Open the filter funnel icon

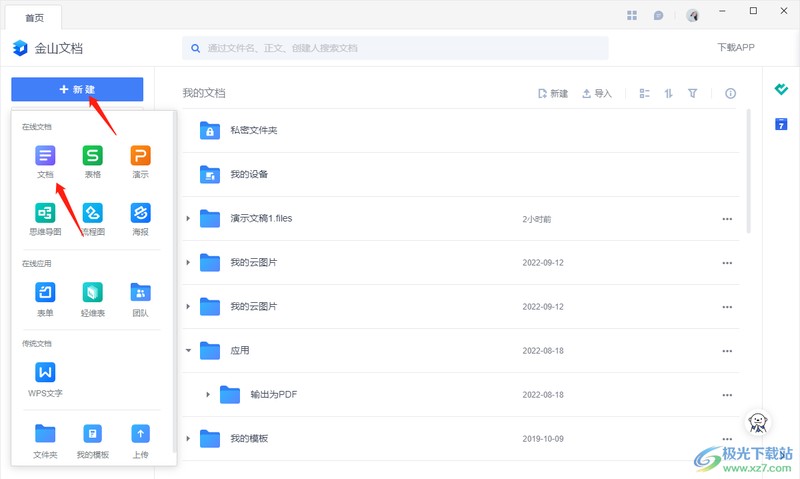tap(692, 93)
